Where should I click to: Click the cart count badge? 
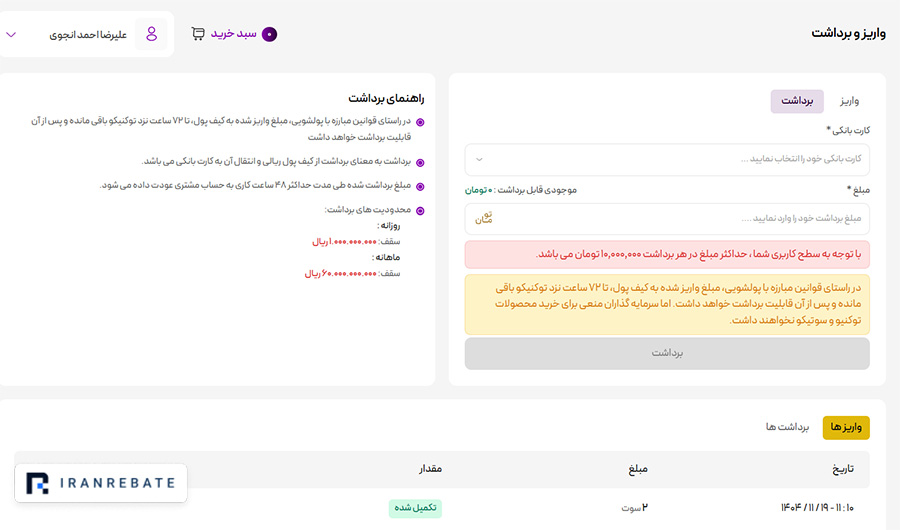(x=269, y=34)
